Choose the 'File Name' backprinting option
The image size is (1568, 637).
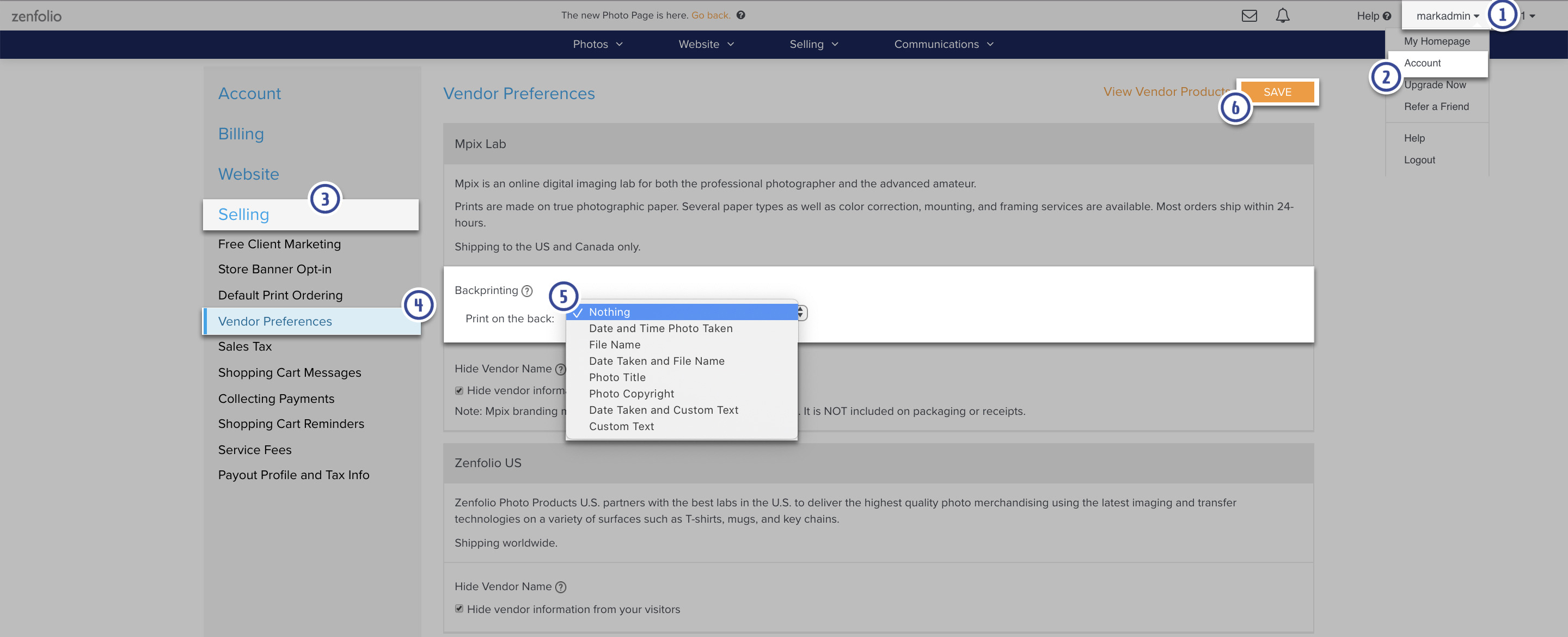(x=682, y=345)
